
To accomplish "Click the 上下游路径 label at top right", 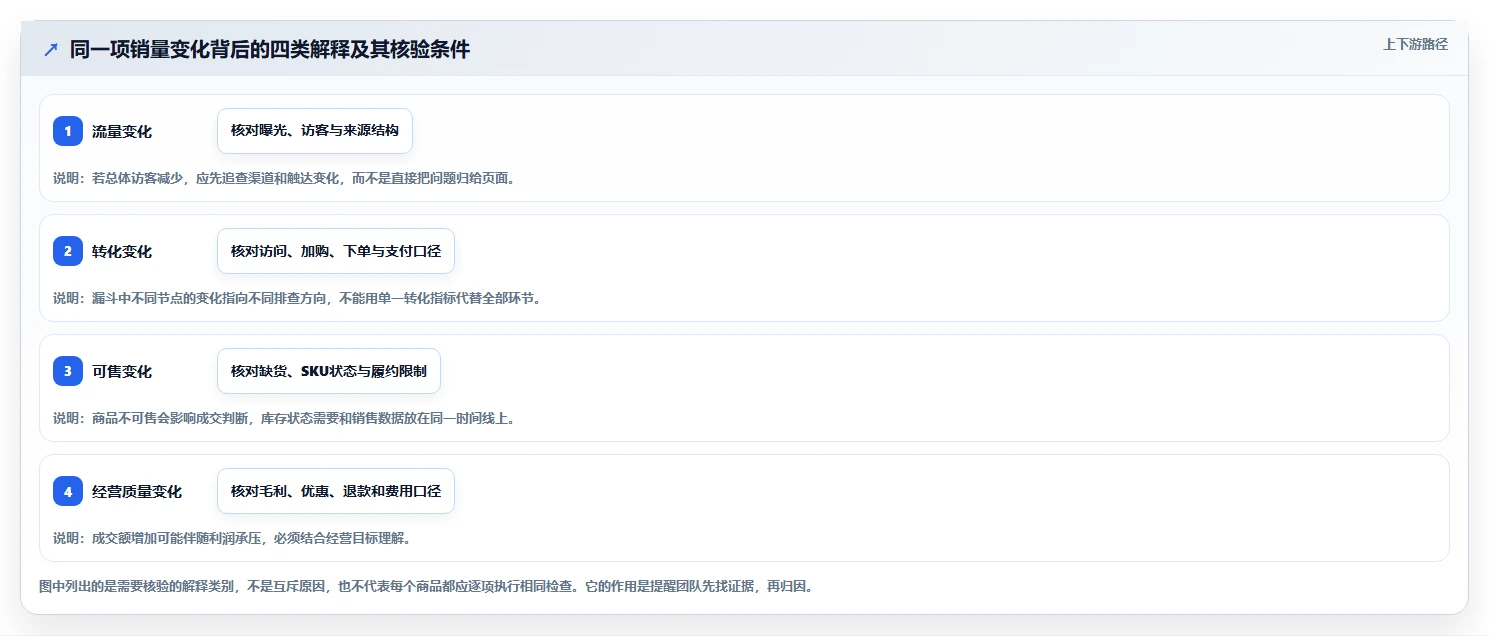I will (1415, 44).
